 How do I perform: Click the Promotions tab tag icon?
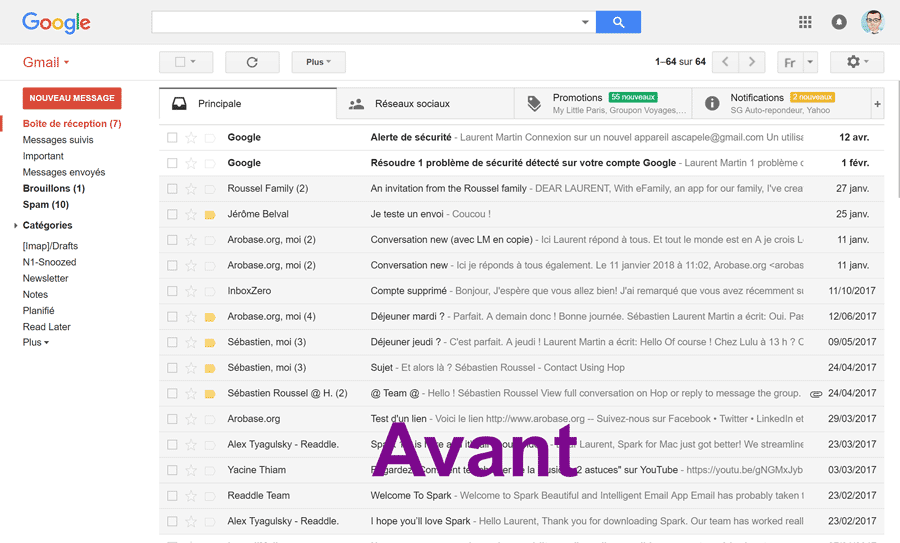tap(534, 103)
